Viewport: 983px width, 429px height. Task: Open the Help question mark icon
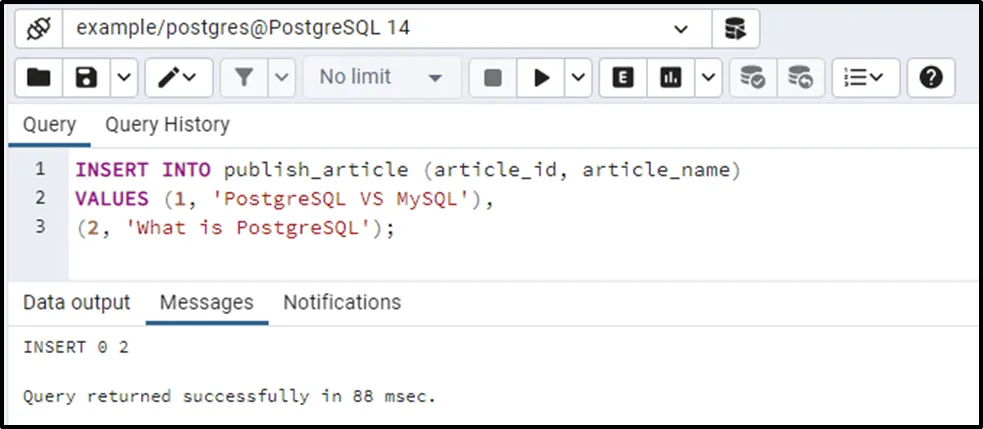[931, 77]
